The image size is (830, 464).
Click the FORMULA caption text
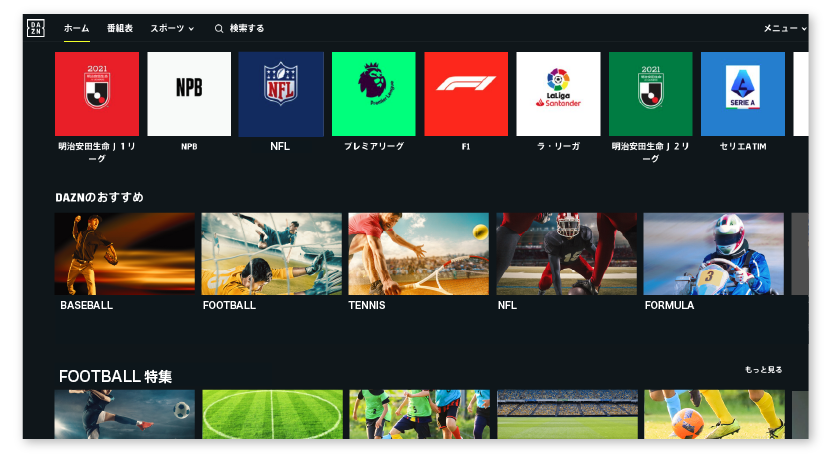[669, 305]
